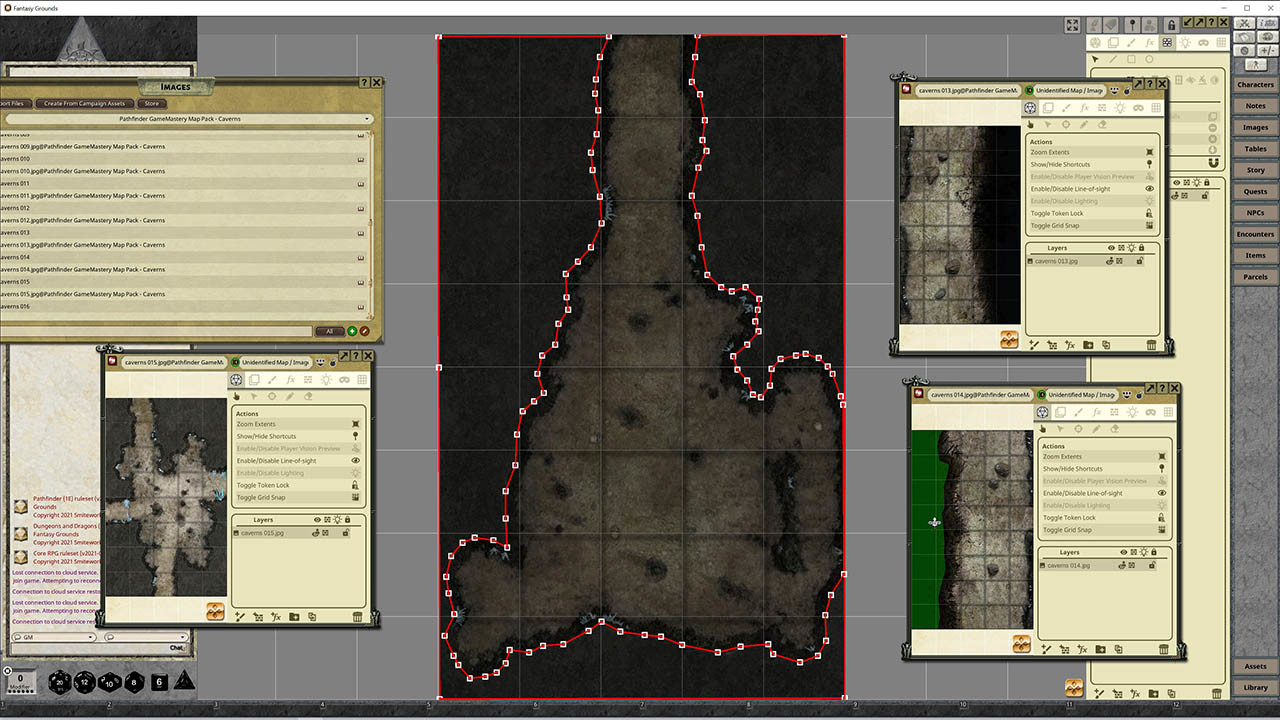The image size is (1280, 720).
Task: Roll the d20 die
Action: 60,683
